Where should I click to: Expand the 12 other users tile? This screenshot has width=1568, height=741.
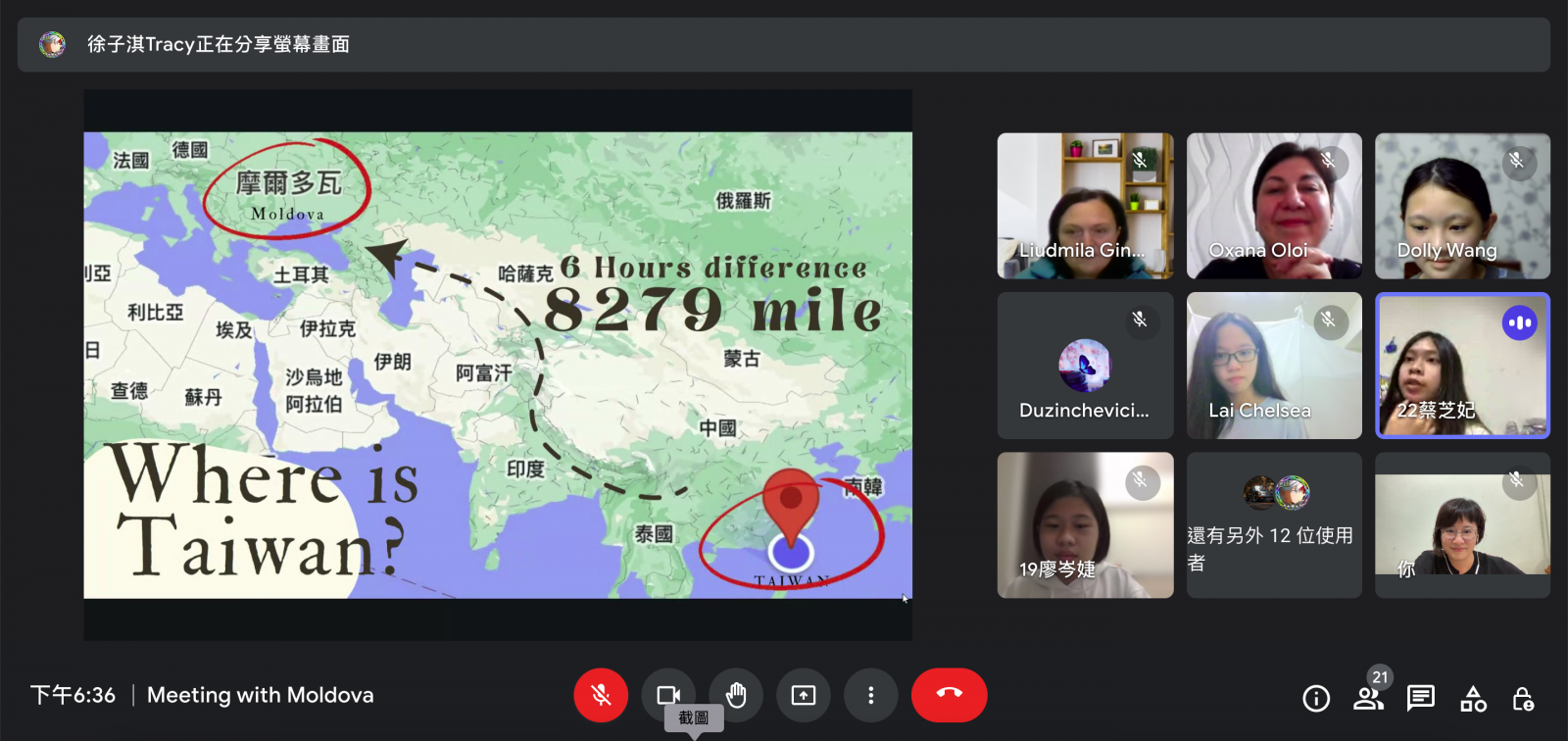click(1274, 525)
